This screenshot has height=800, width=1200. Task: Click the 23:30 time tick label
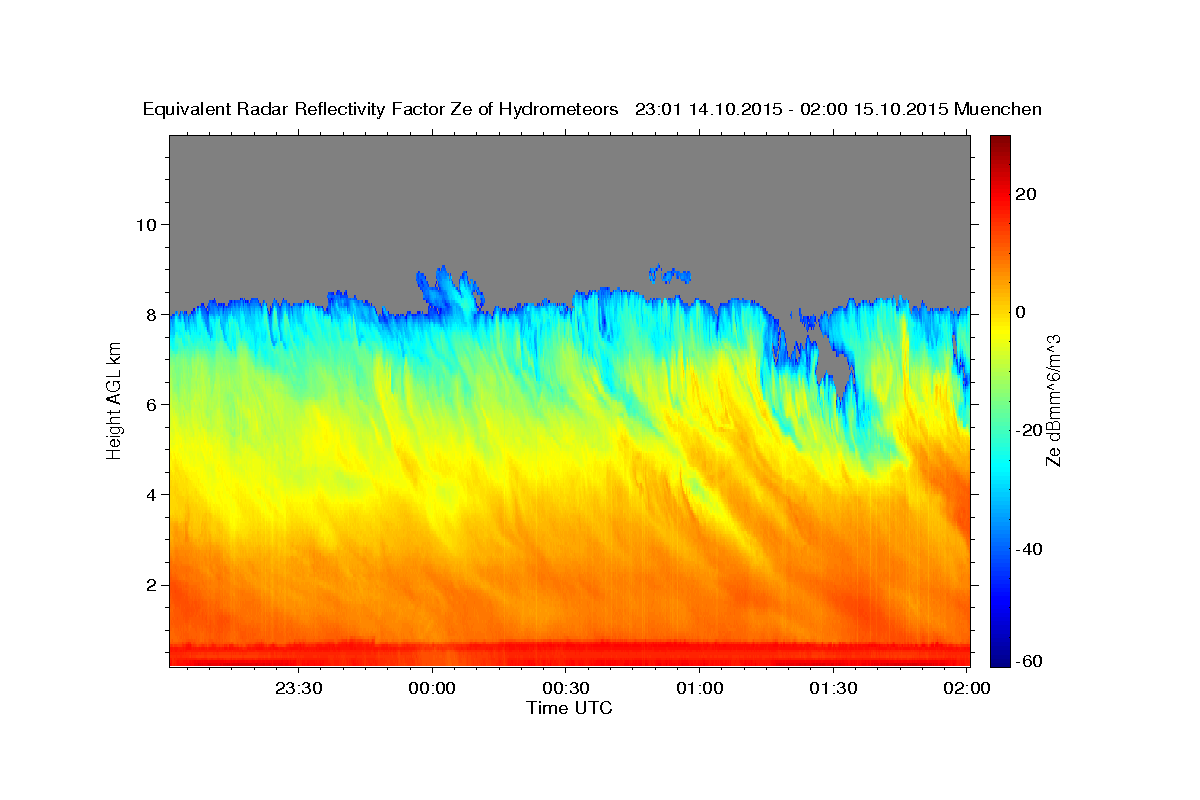click(x=298, y=688)
